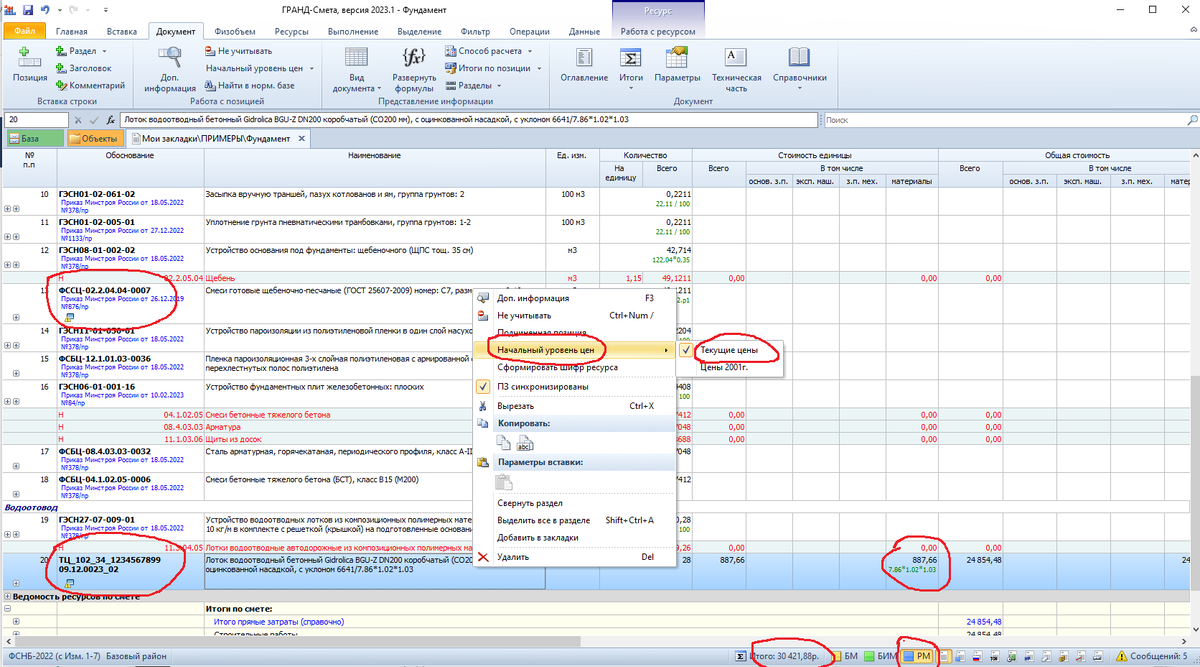
Task: Click in the formula bar text field
Action: 467,119
